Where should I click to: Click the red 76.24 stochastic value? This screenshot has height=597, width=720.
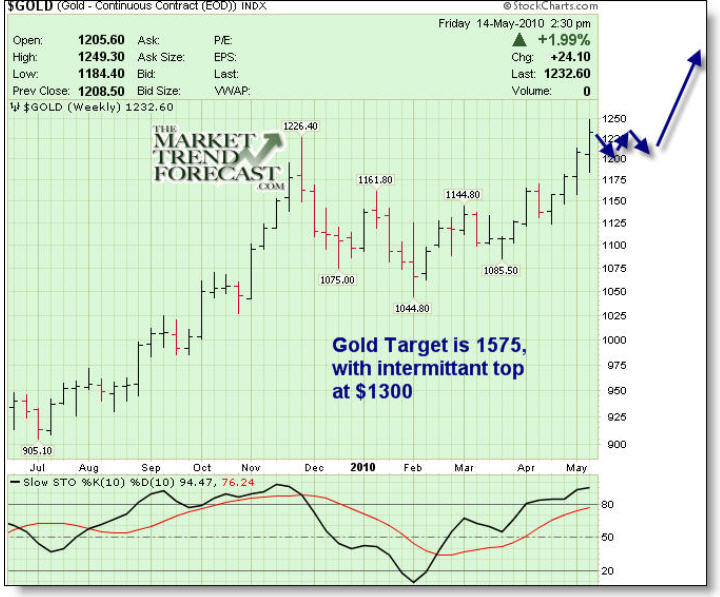(x=238, y=482)
